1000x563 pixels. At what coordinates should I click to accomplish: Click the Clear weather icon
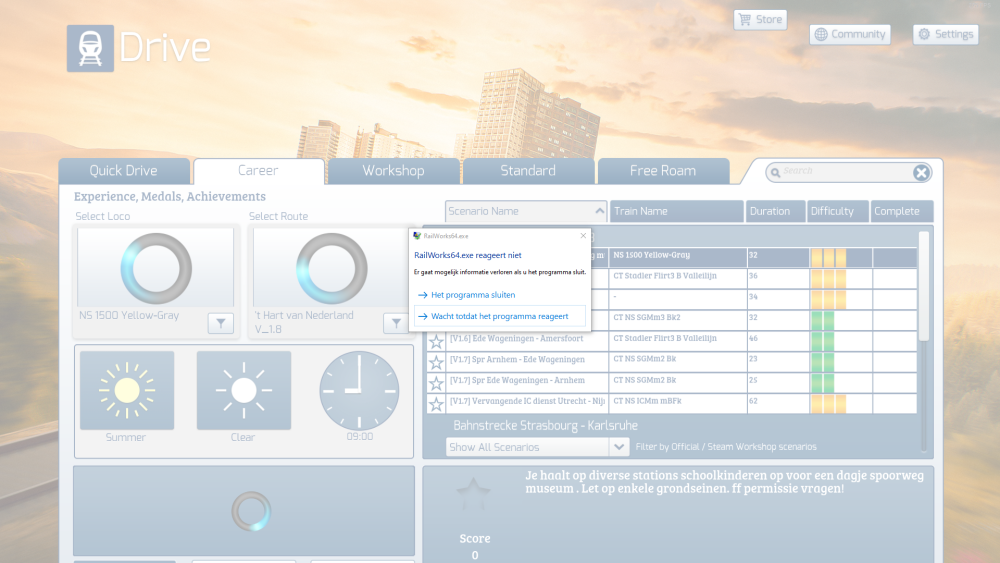pyautogui.click(x=243, y=390)
